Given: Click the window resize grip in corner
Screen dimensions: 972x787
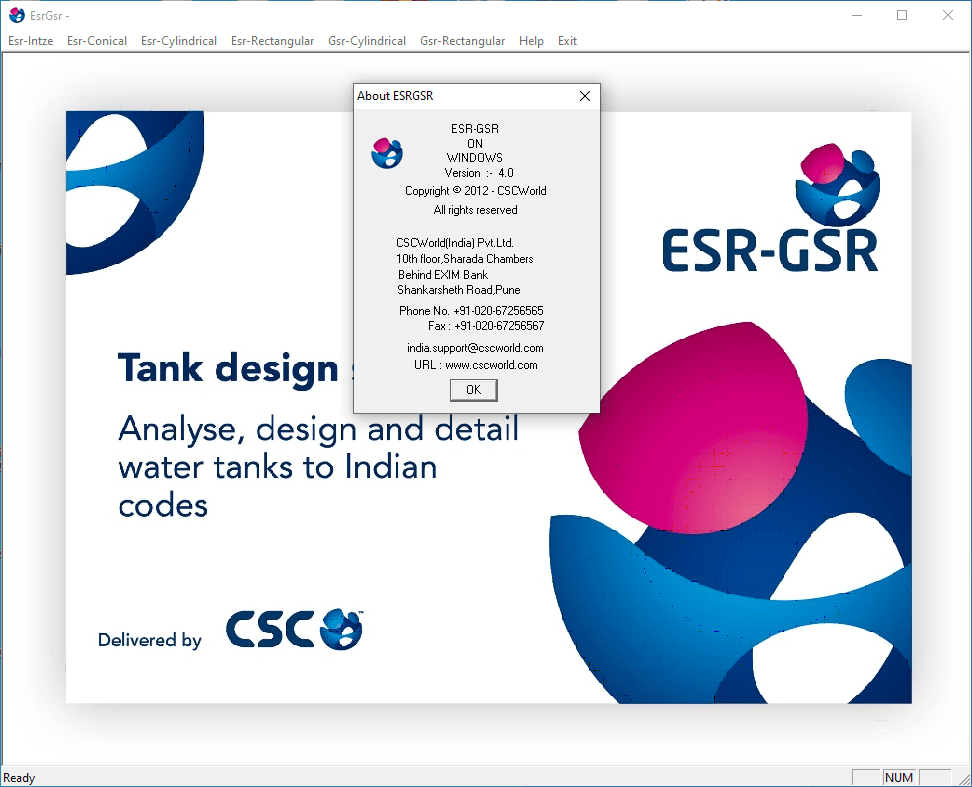Looking at the screenshot, I should [964, 779].
